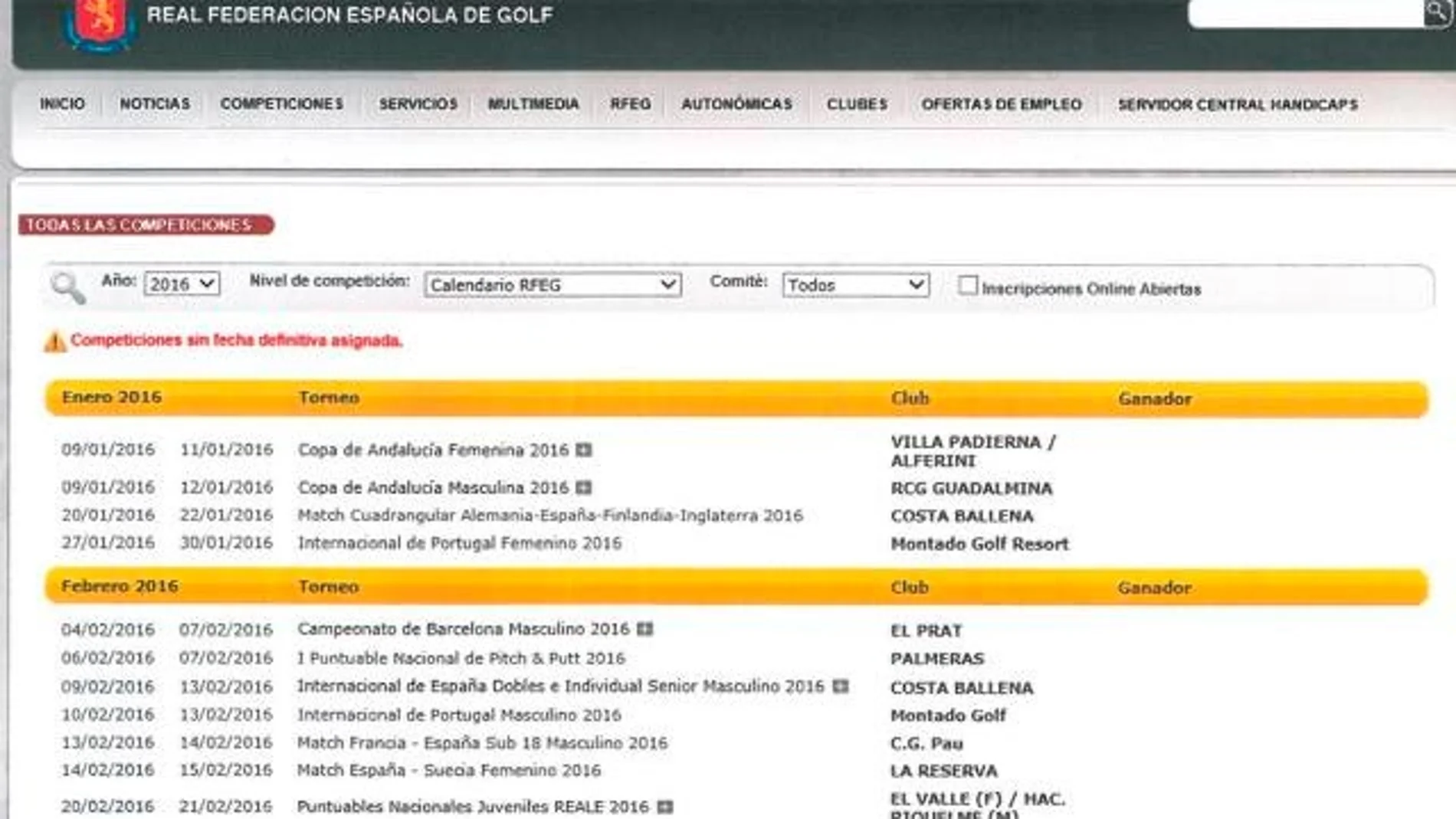
Task: Expand plus icon for Copa de Andalucía Femenina
Action: coord(584,450)
